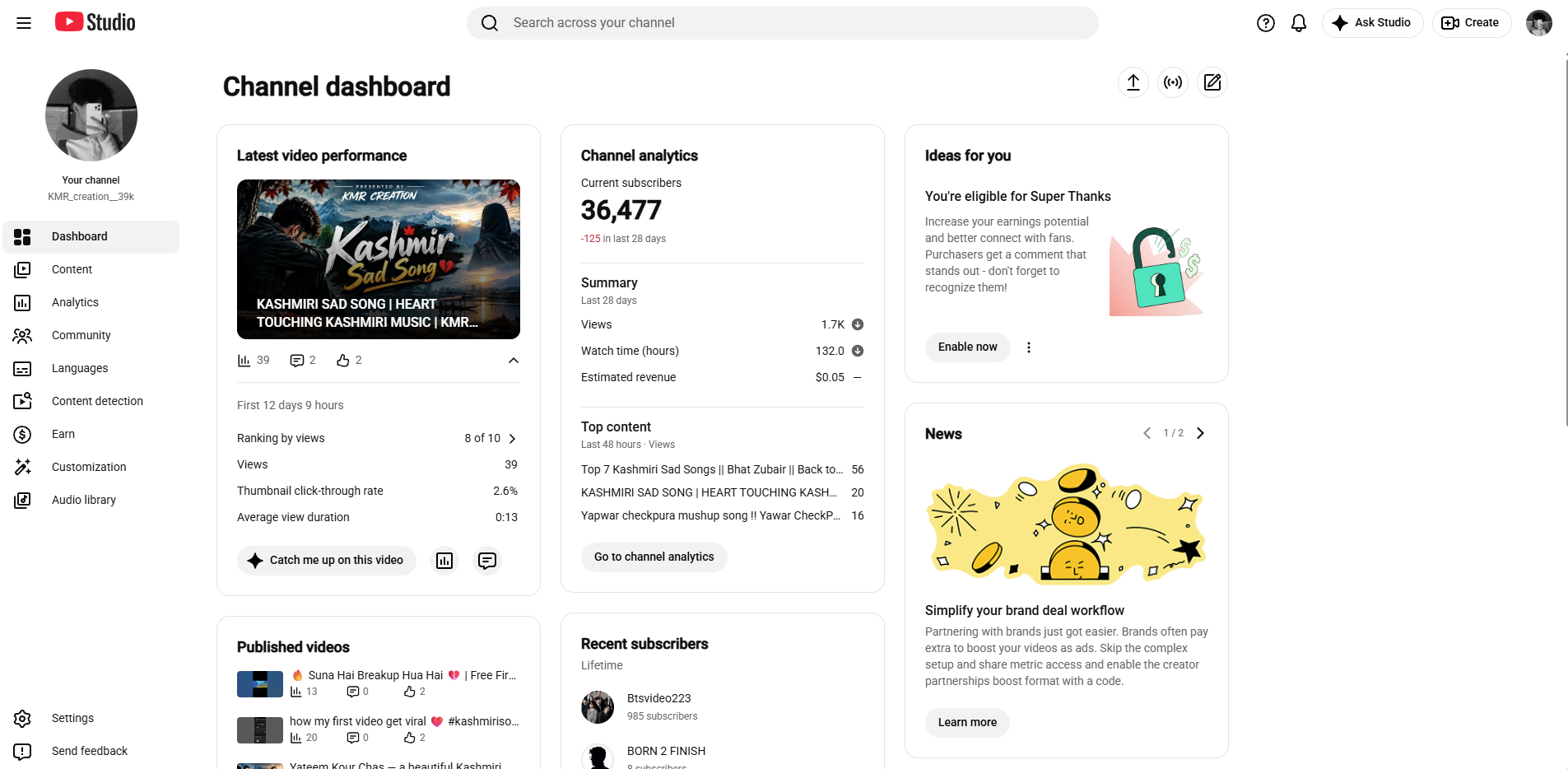Click the Send feedback icon
Screen dimensions: 1568x769
pyautogui.click(x=23, y=752)
